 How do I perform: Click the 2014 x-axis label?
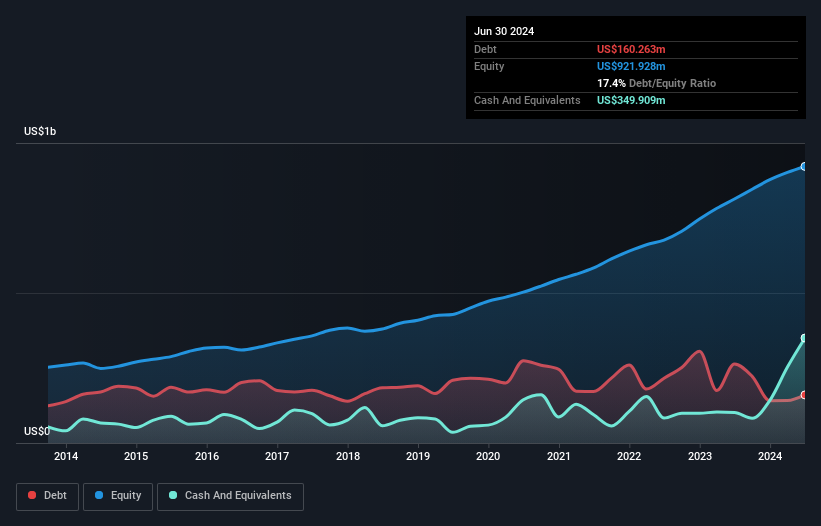point(66,456)
